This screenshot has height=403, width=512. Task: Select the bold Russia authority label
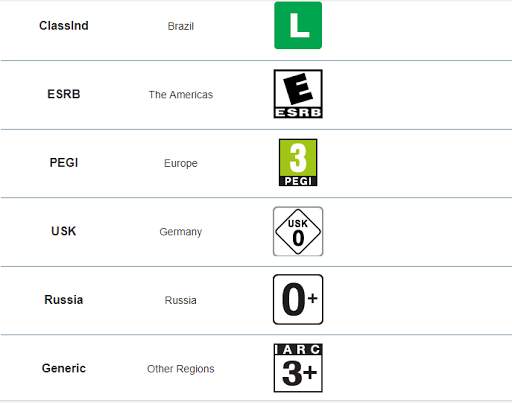[x=64, y=300]
